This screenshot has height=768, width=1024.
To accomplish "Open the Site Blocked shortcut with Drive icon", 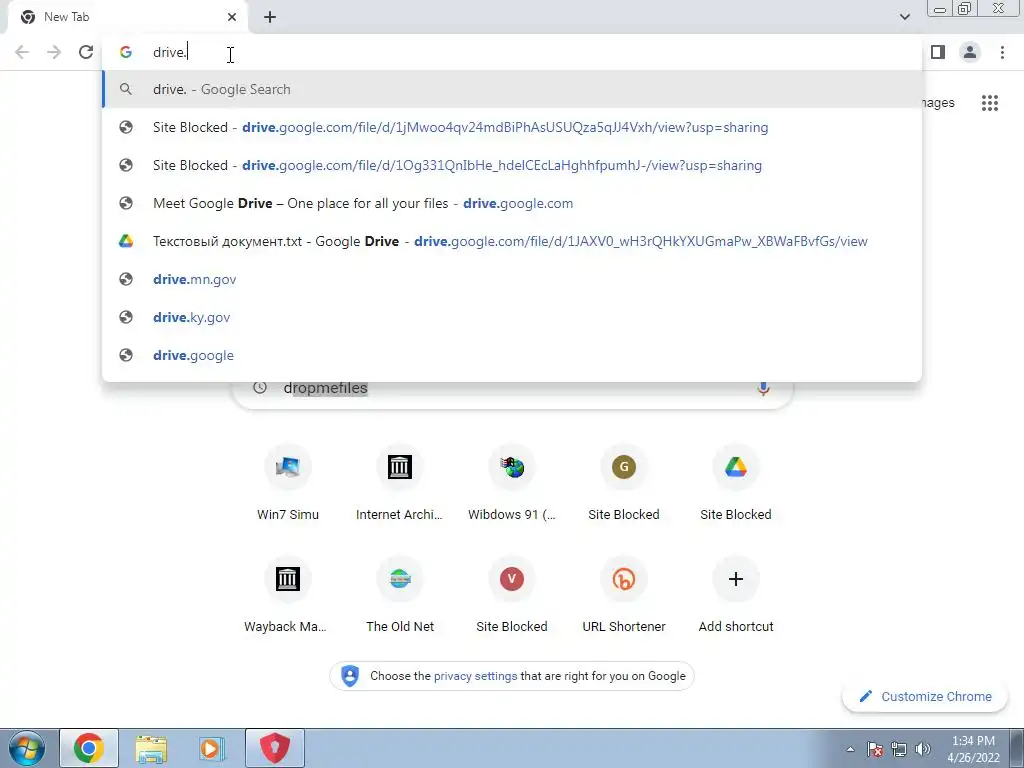I will [736, 485].
